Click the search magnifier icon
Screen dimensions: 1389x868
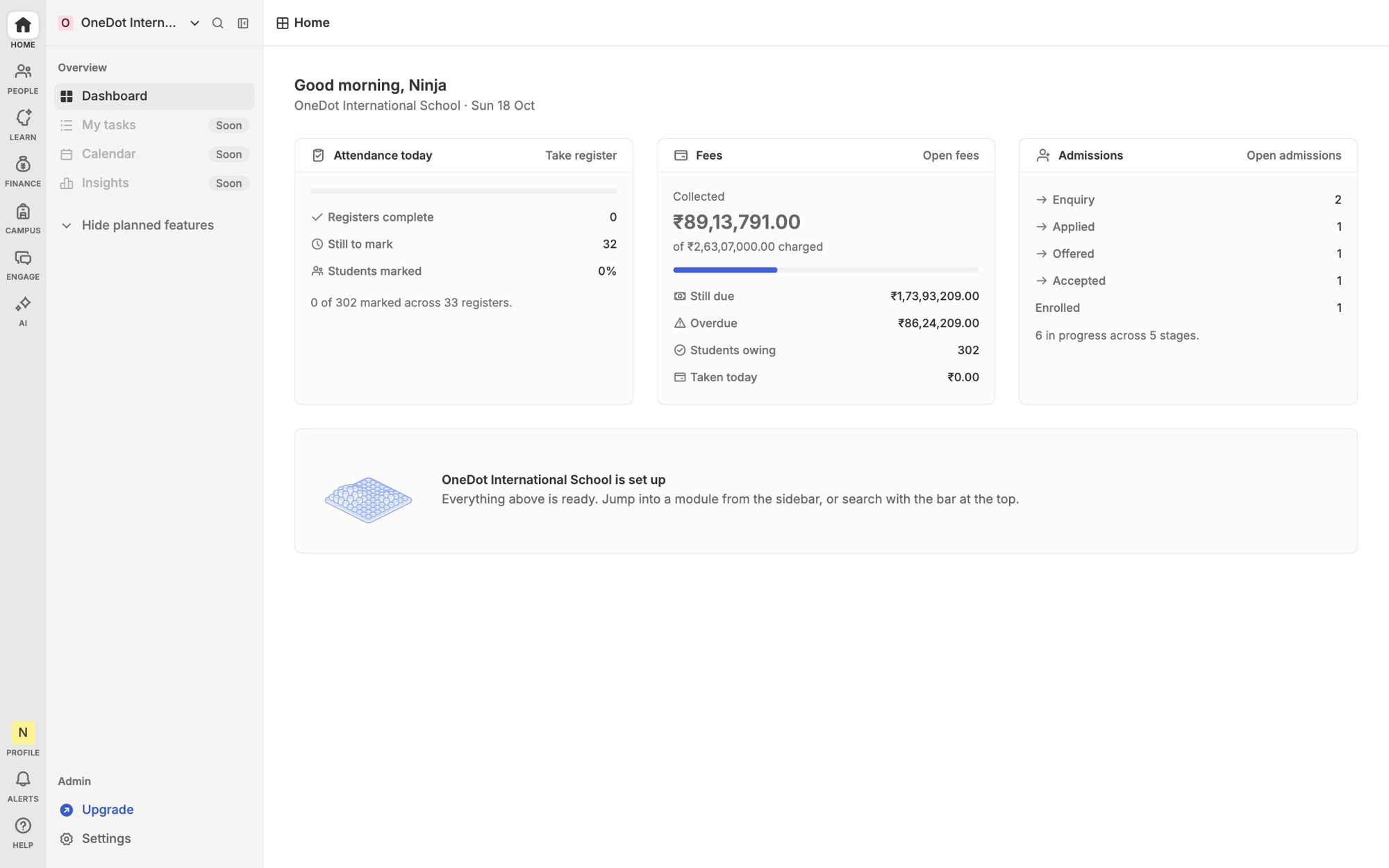click(217, 23)
